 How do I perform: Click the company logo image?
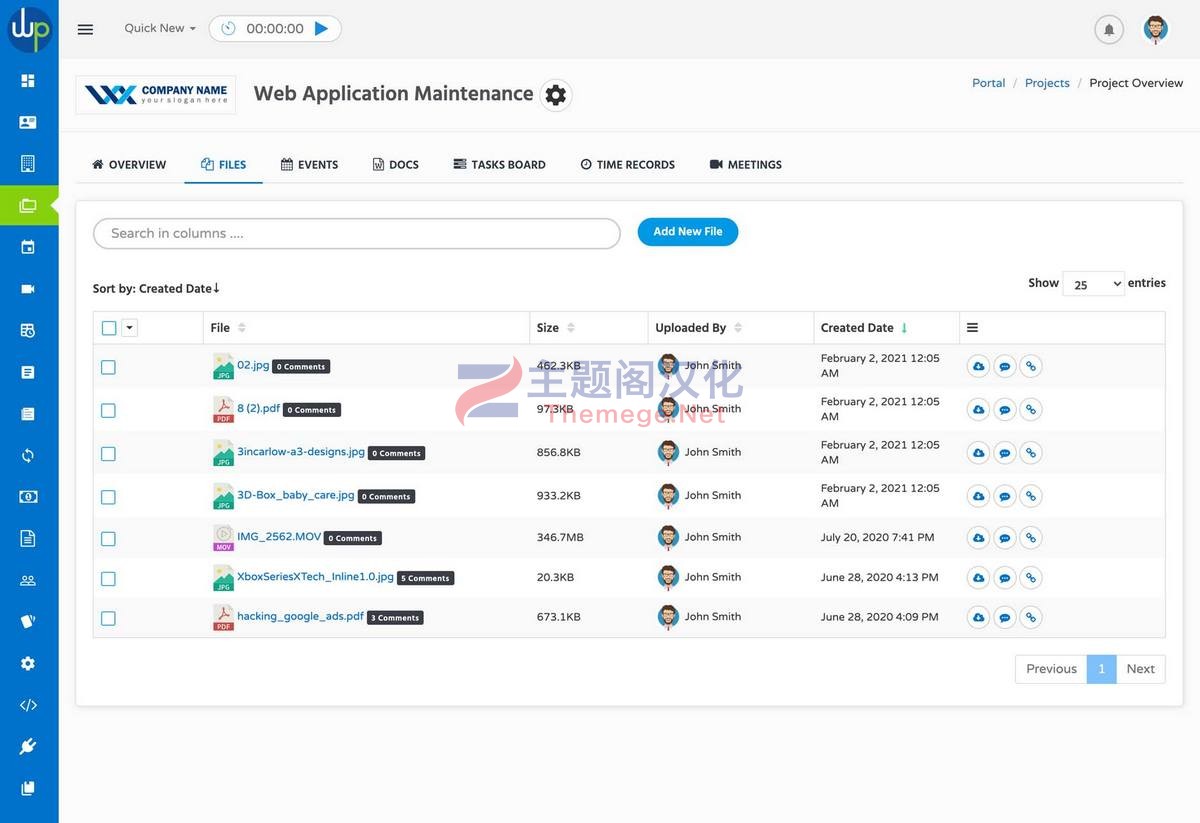156,95
